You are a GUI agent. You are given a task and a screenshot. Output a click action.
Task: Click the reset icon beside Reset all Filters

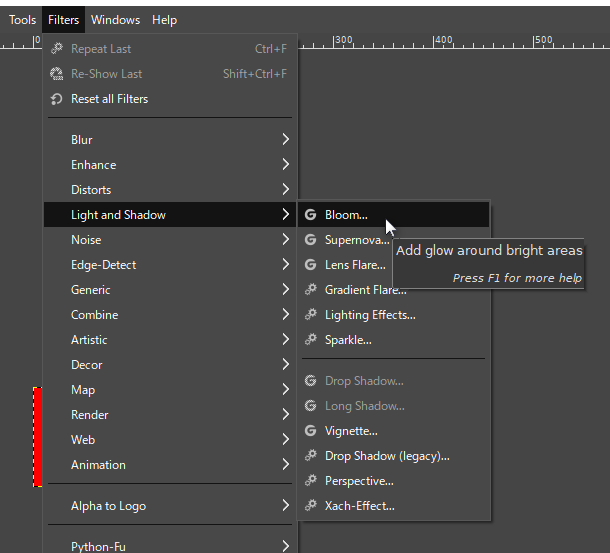pyautogui.click(x=57, y=99)
